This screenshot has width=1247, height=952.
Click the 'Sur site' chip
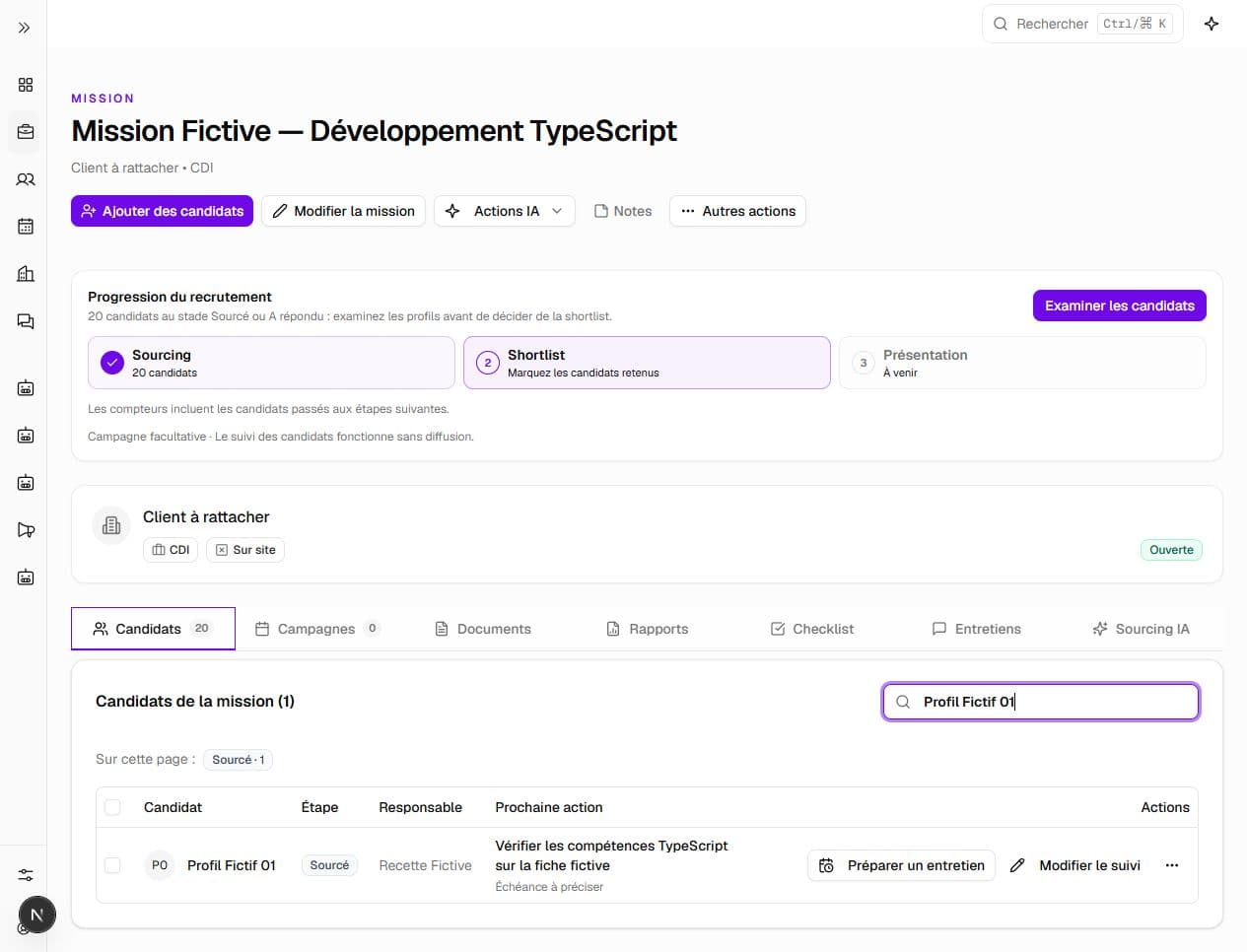[x=245, y=550]
